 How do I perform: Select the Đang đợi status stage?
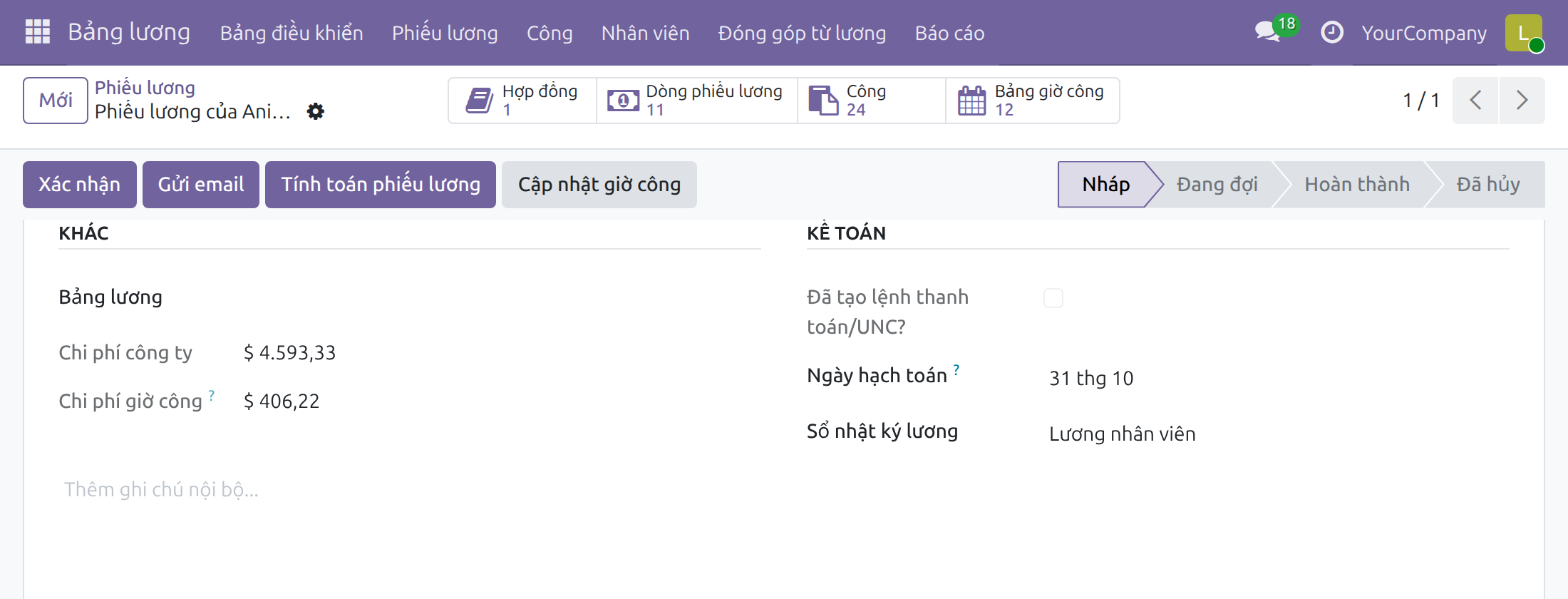tap(1217, 185)
